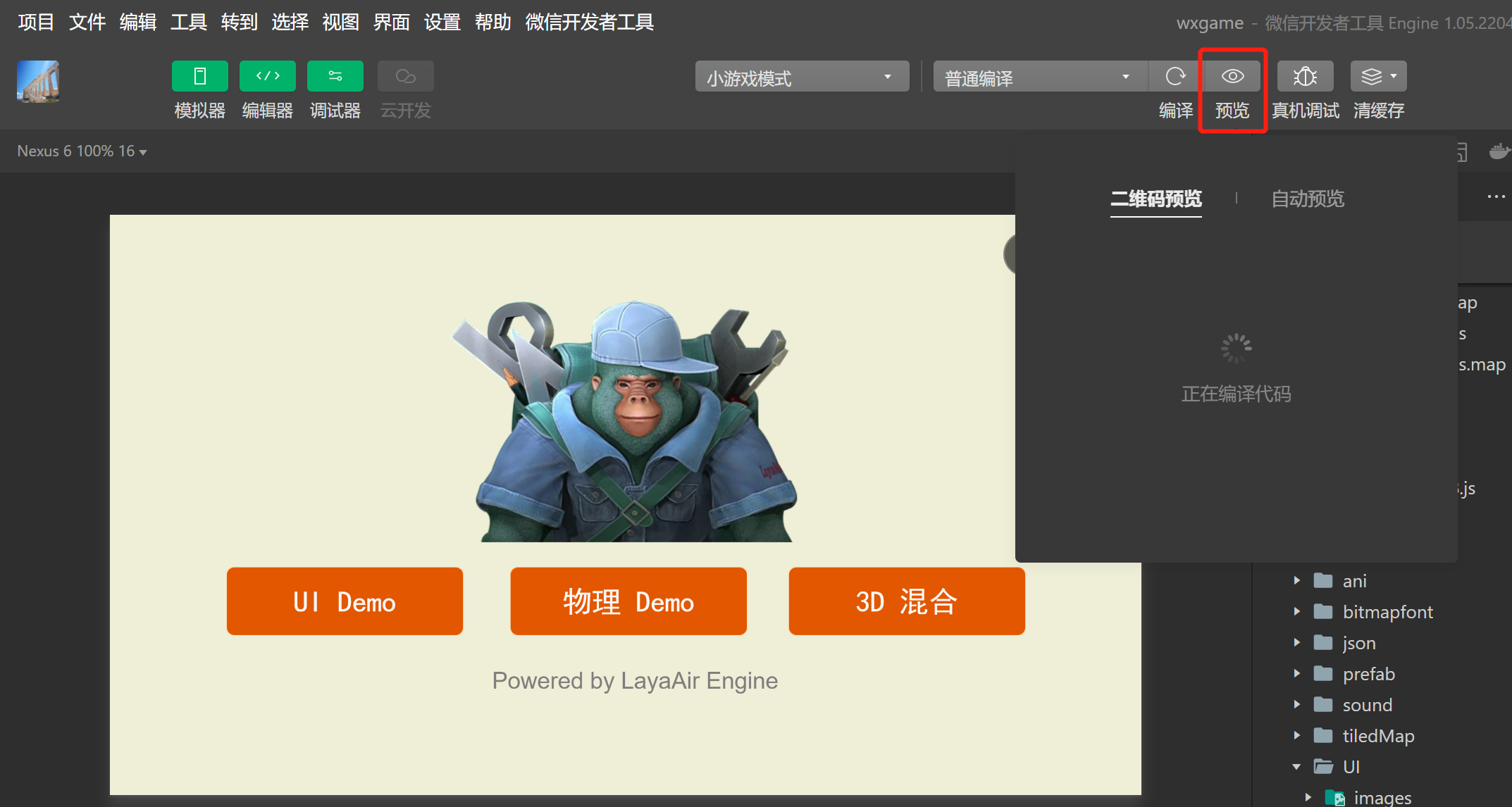
Task: Switch to the auto preview tab
Action: coord(1308,199)
